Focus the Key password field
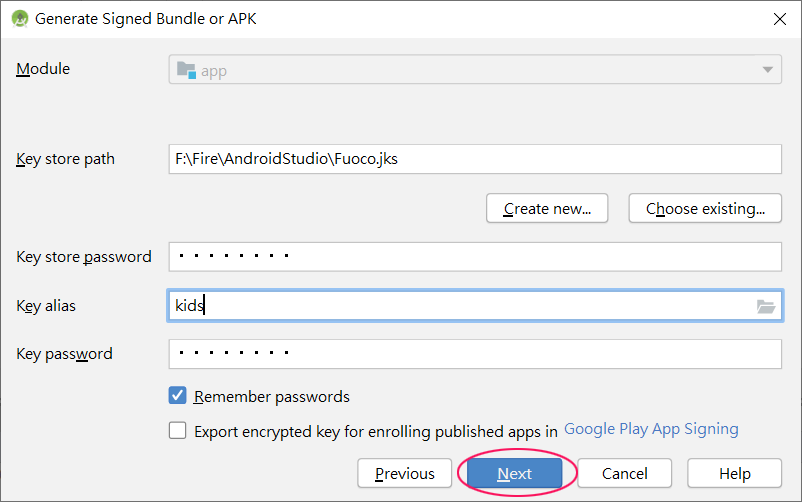Image resolution: width=802 pixels, height=502 pixels. pyautogui.click(x=475, y=354)
